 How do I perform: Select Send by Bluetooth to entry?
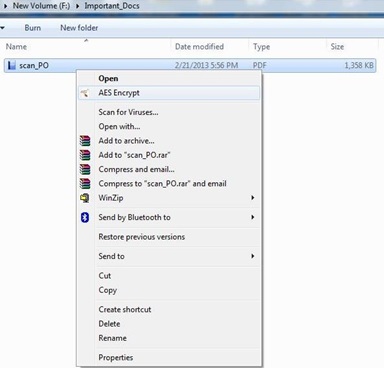pos(168,218)
